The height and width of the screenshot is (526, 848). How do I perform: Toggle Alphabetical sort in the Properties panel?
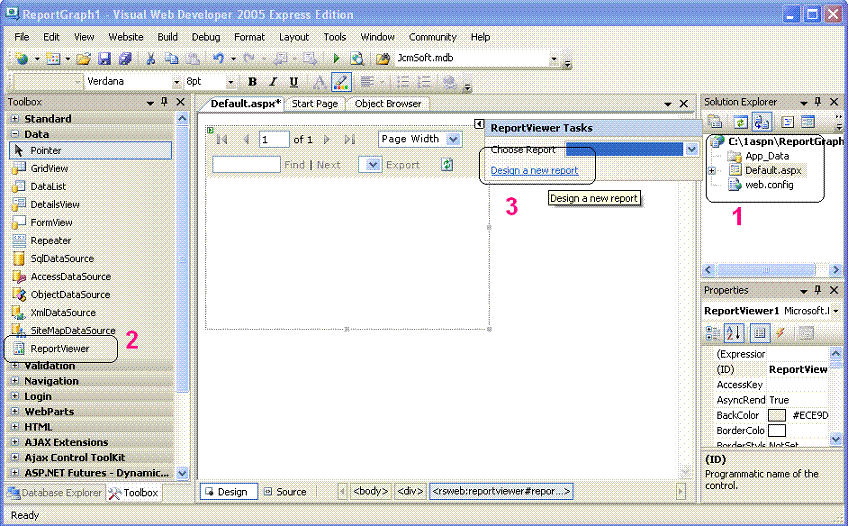(x=734, y=333)
